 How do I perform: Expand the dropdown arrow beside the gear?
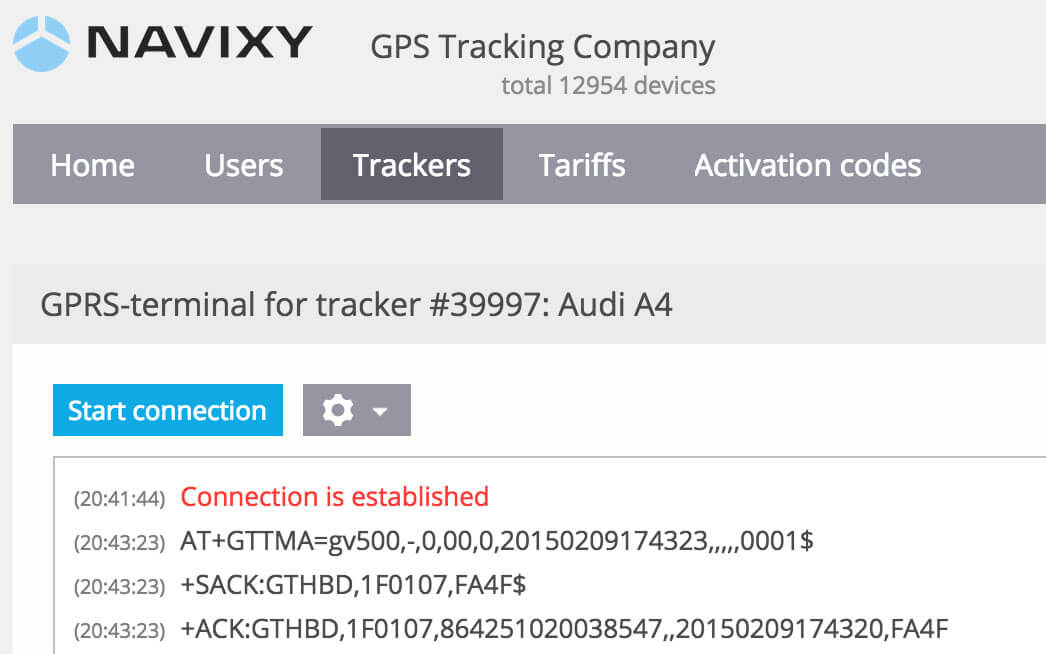click(x=380, y=412)
